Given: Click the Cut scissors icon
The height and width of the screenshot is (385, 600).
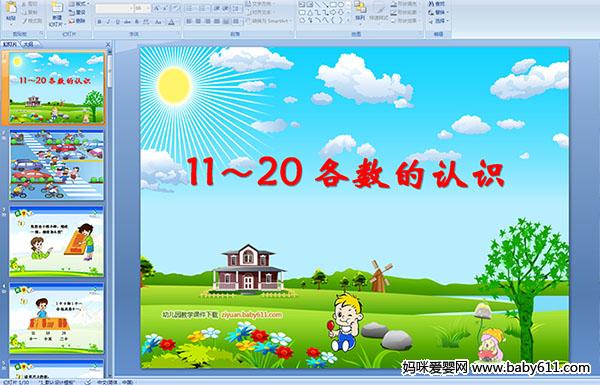Looking at the screenshot, I should click(x=23, y=4).
